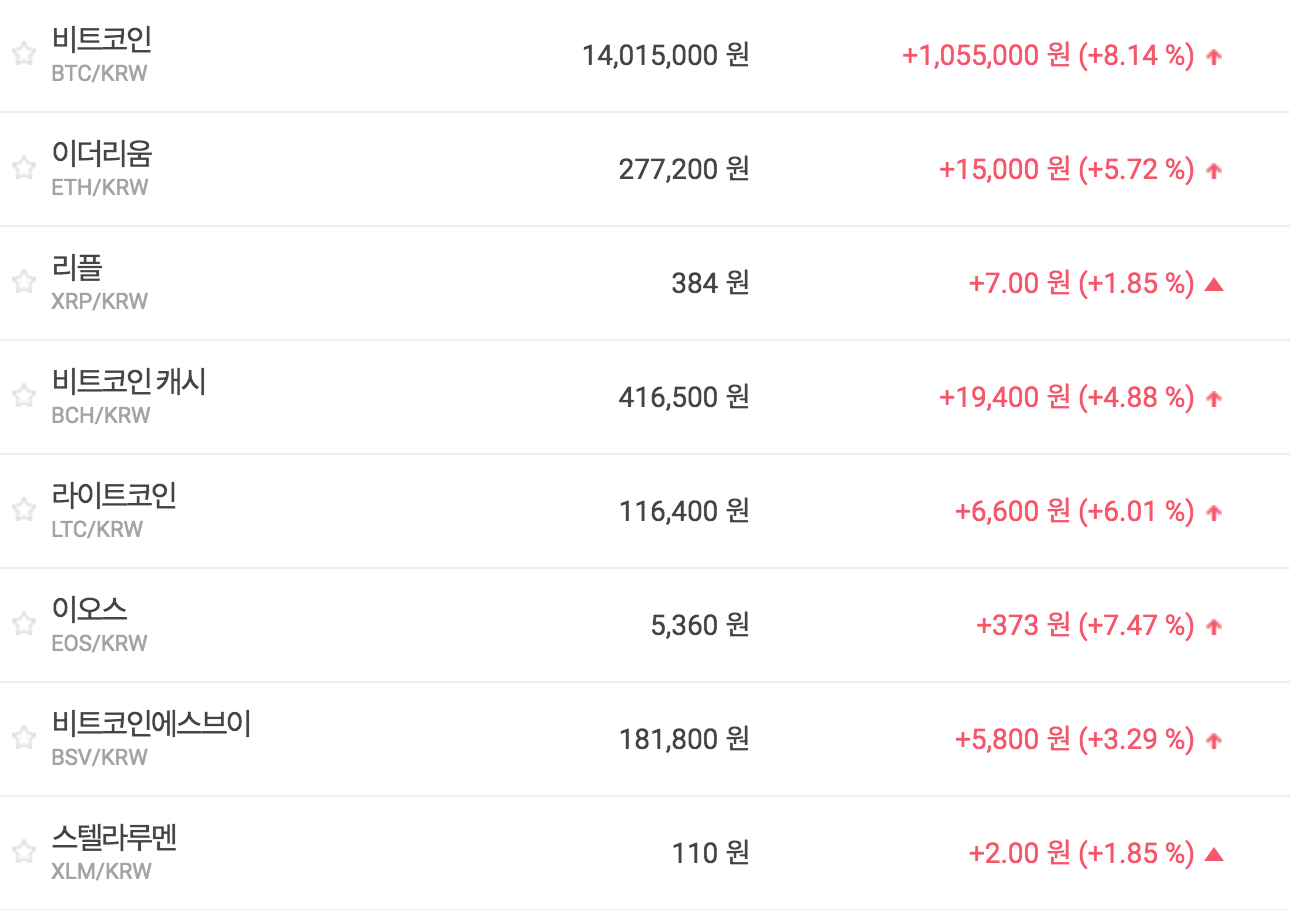Viewport: 1290px width, 910px height.
Task: Star the Ethereum ETH/KRW row
Action: 24,168
